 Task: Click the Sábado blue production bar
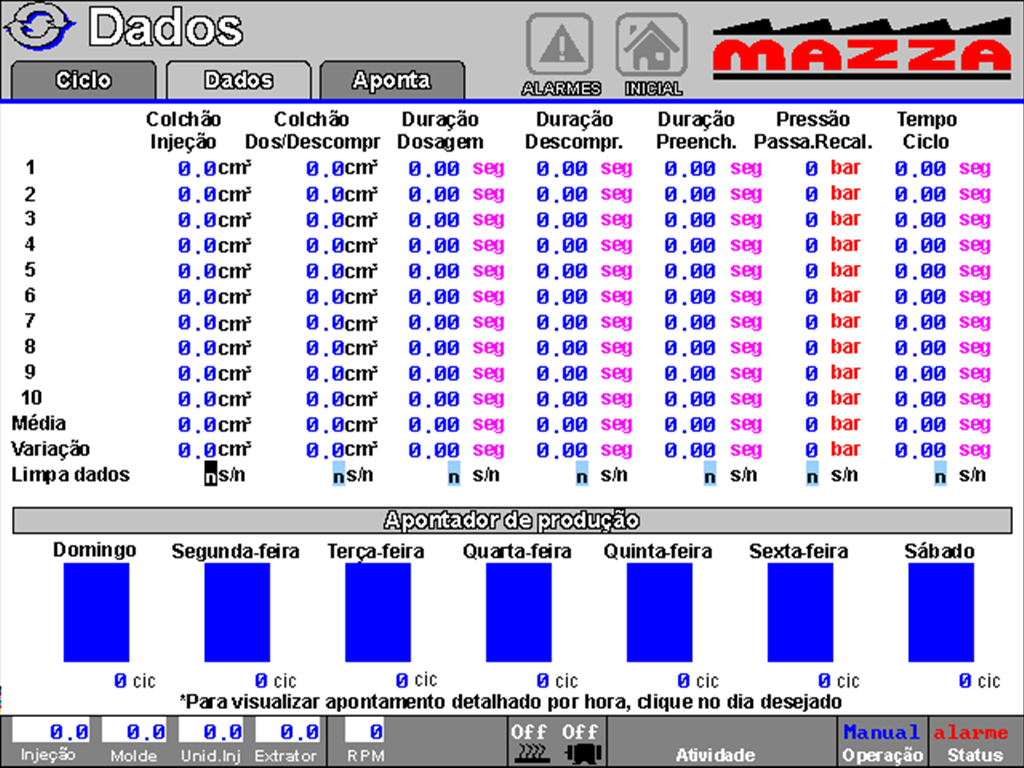point(940,612)
